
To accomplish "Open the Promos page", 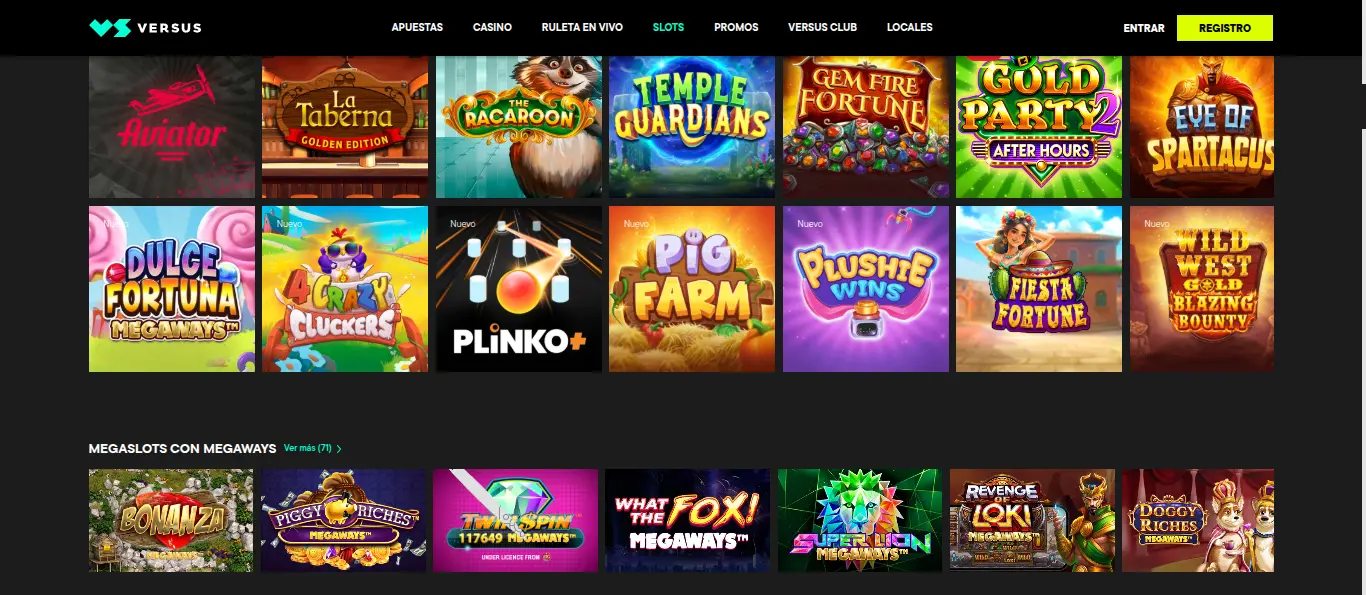I will [736, 27].
